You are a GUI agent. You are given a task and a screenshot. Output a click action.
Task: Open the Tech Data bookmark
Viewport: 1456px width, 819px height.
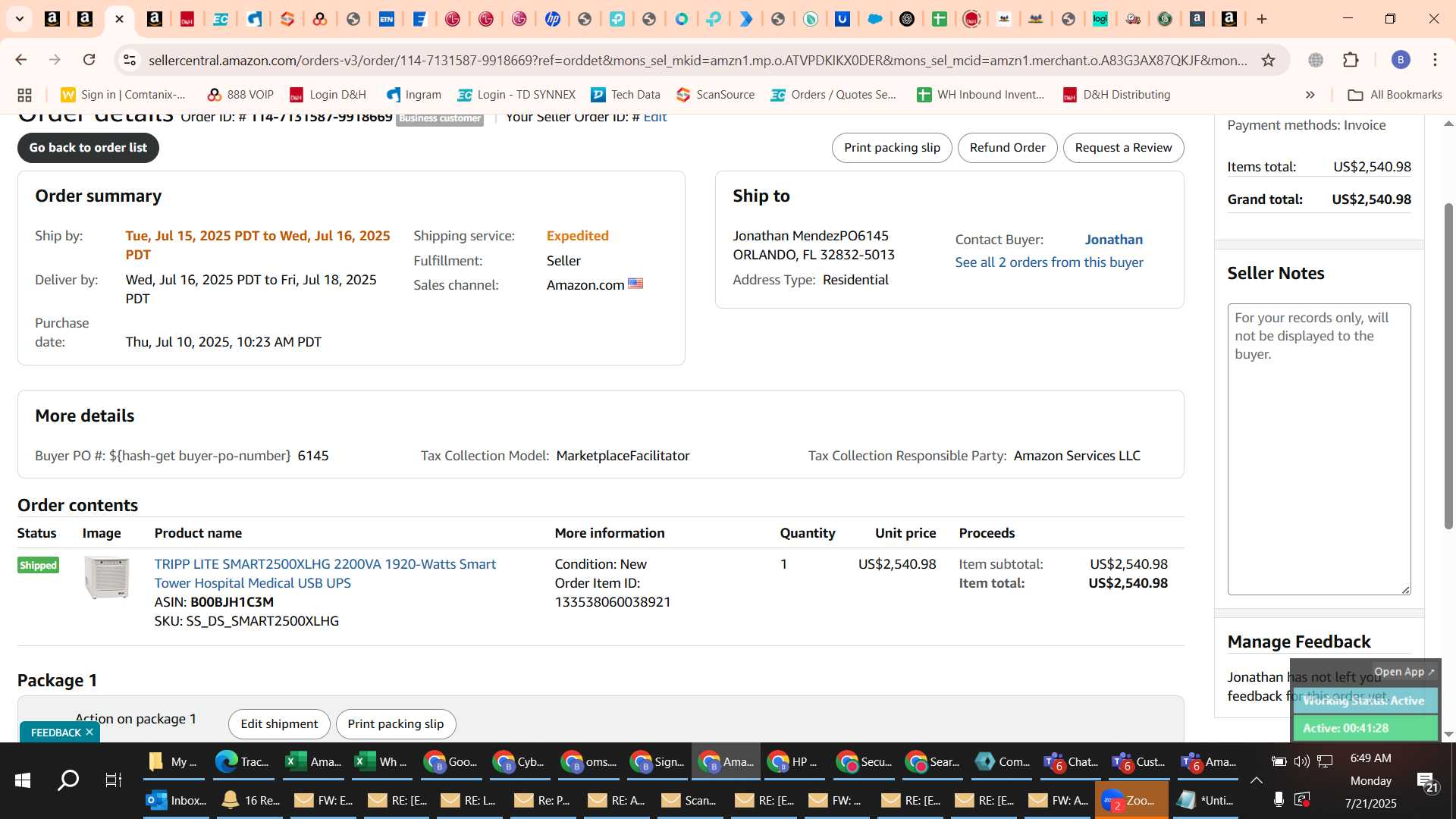[x=626, y=95]
